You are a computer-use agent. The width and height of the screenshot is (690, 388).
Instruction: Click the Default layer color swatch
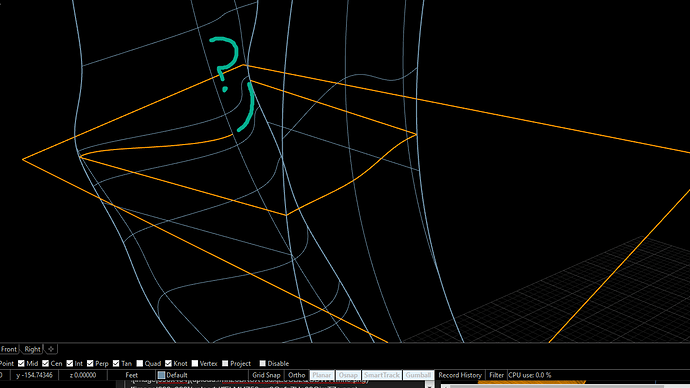[161, 375]
